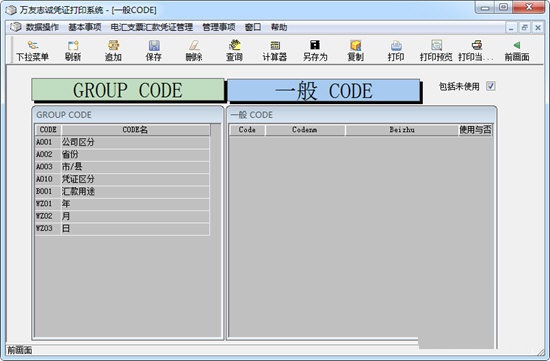Select the A001 公司区分 row
The height and width of the screenshot is (361, 550).
point(122,142)
